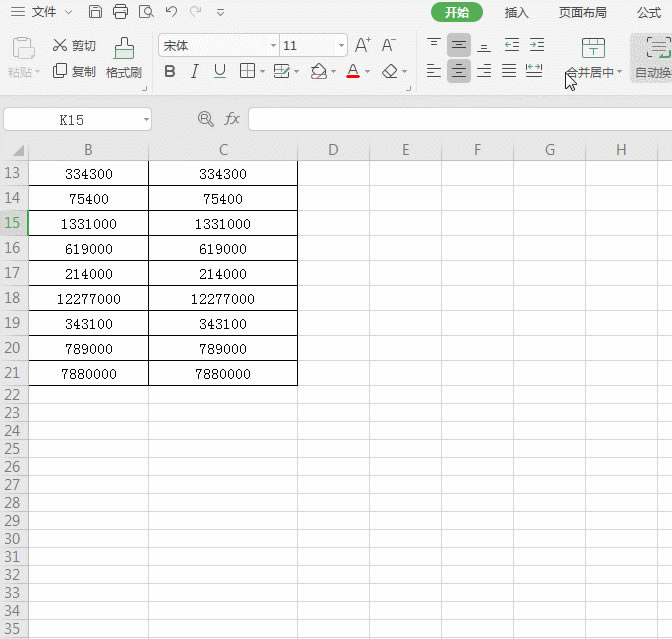The width and height of the screenshot is (672, 639).
Task: Expand the quick access toolbar customize arrow
Action: coord(220,12)
